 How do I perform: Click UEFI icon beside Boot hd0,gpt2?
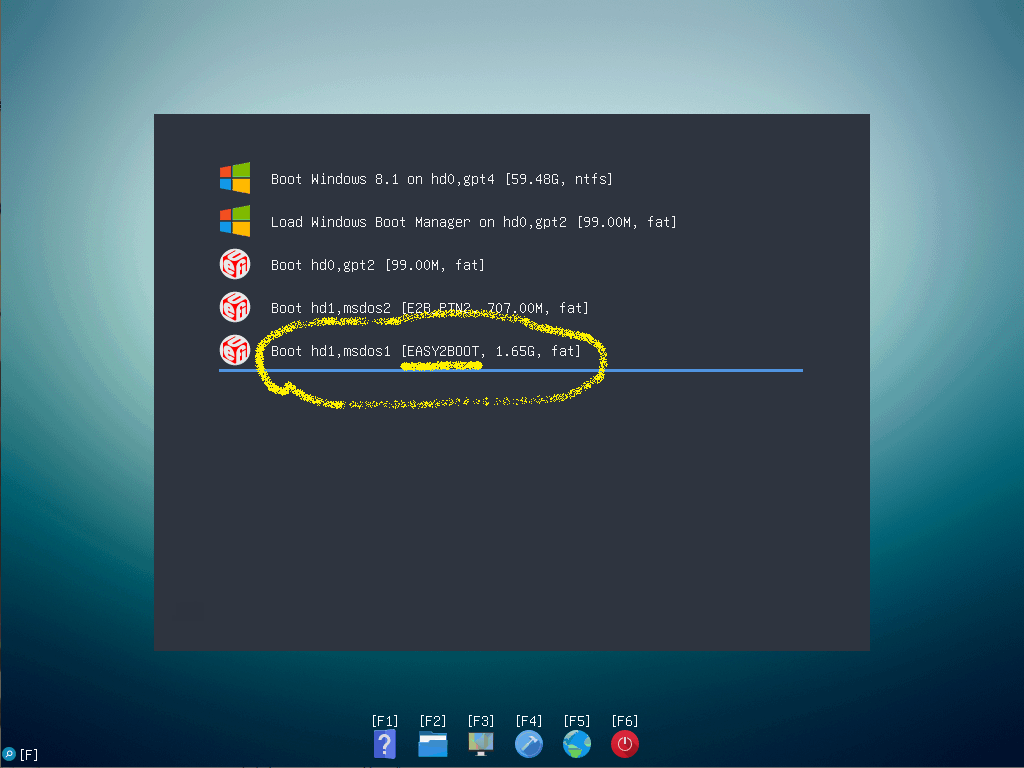[x=235, y=264]
